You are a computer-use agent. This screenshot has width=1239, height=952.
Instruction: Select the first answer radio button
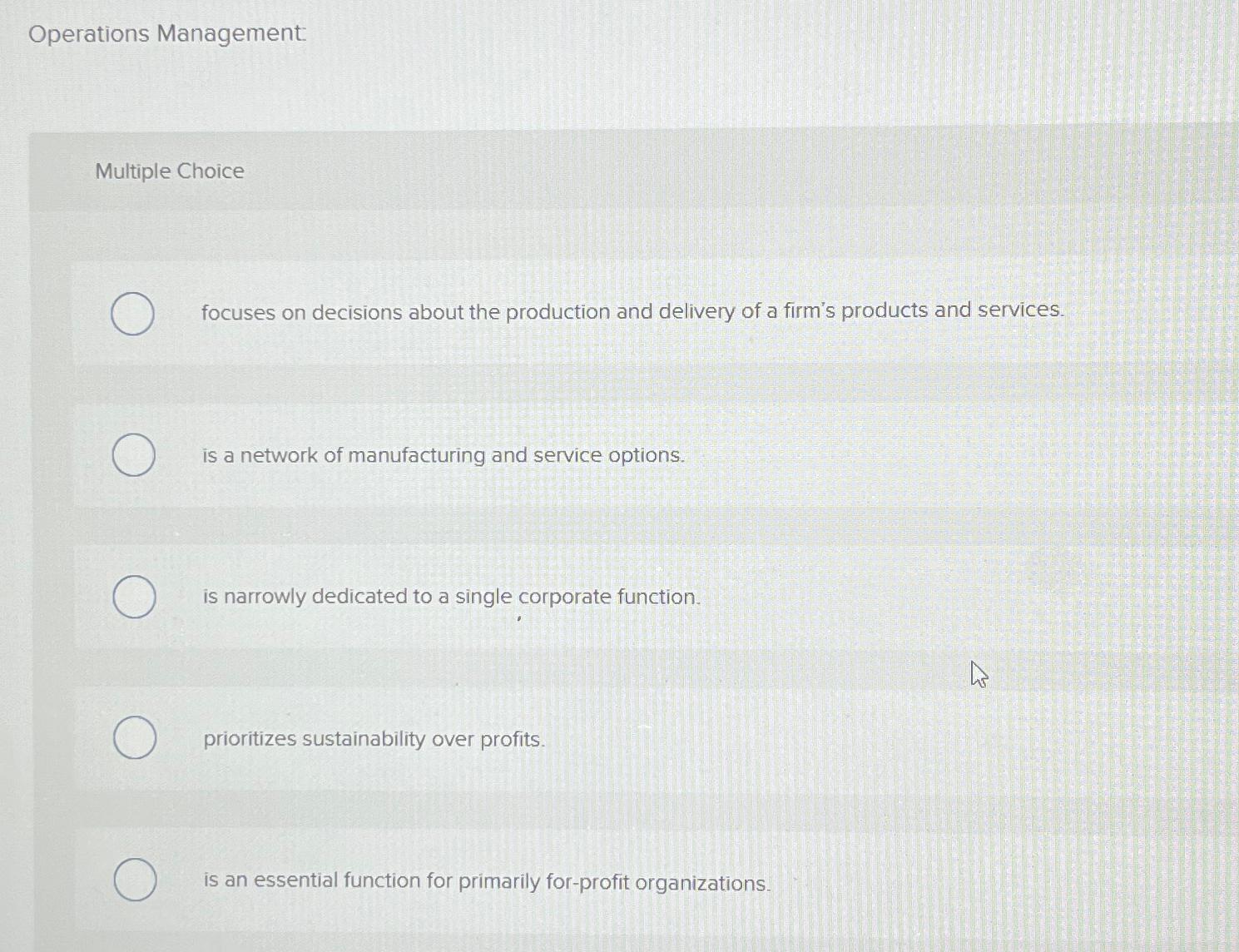[x=133, y=313]
